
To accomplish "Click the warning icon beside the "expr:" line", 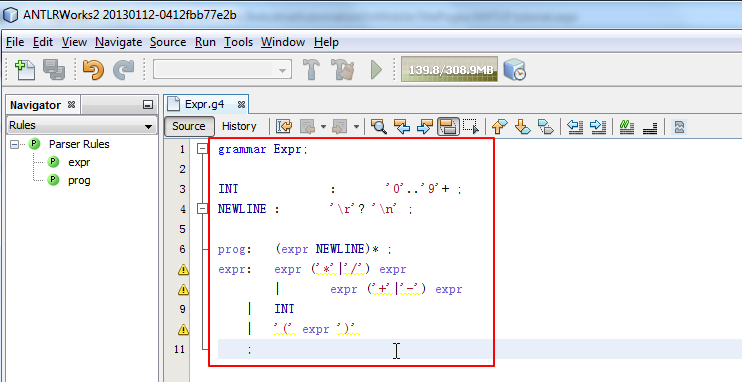I will tap(183, 270).
